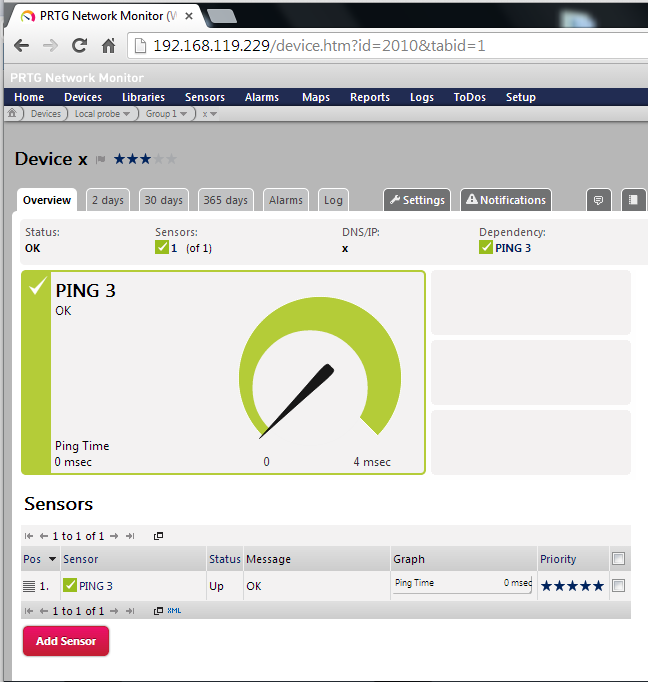The image size is (648, 682).
Task: Set device priority to five stars
Action: 172,159
